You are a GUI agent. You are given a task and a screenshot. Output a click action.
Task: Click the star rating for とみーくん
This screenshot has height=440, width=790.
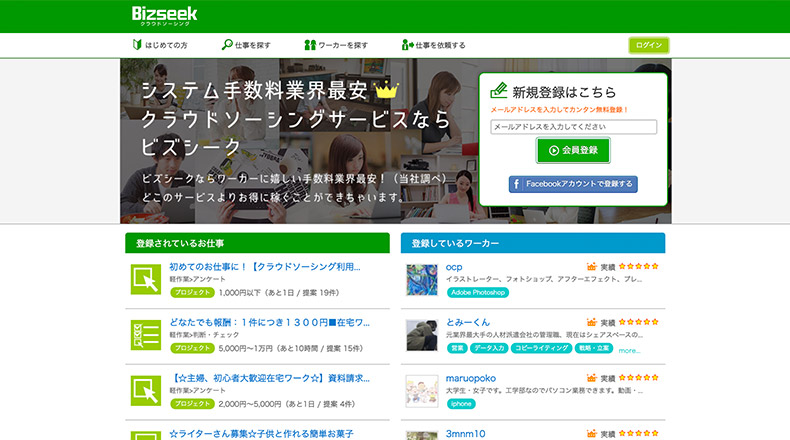tap(638, 322)
